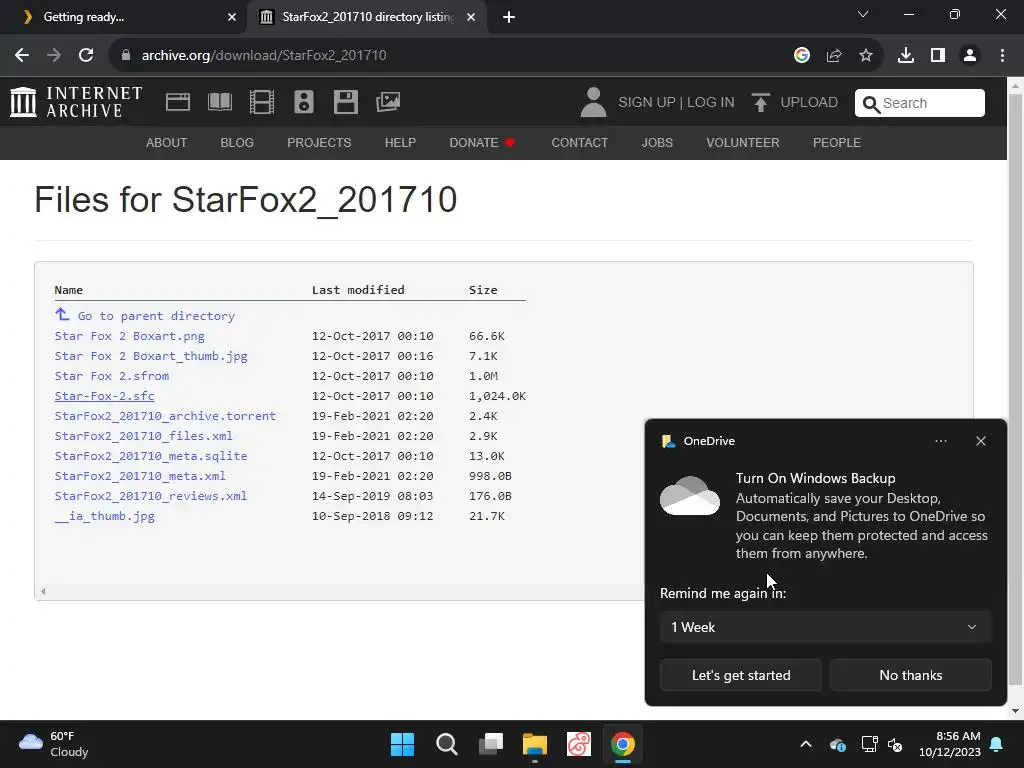Open the HELP menu item
This screenshot has height=768, width=1024.
click(400, 142)
